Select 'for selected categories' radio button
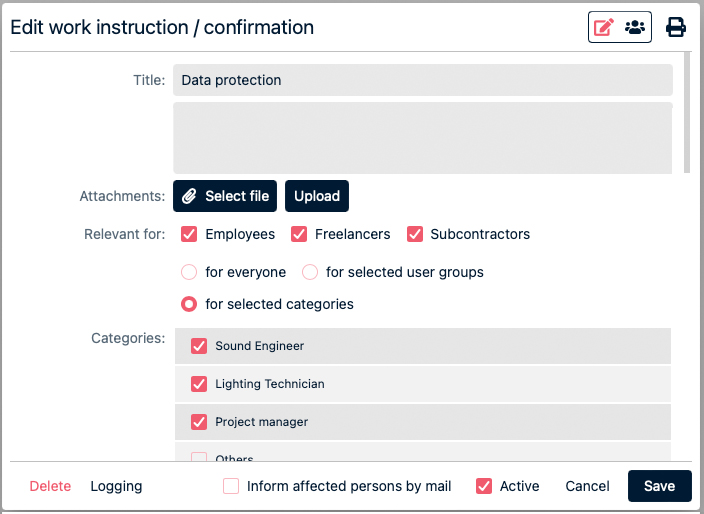The image size is (704, 514). click(189, 304)
